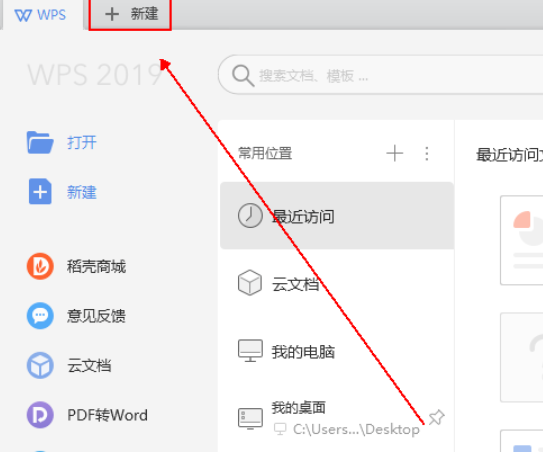Open the 新建 tab at the top

130,15
